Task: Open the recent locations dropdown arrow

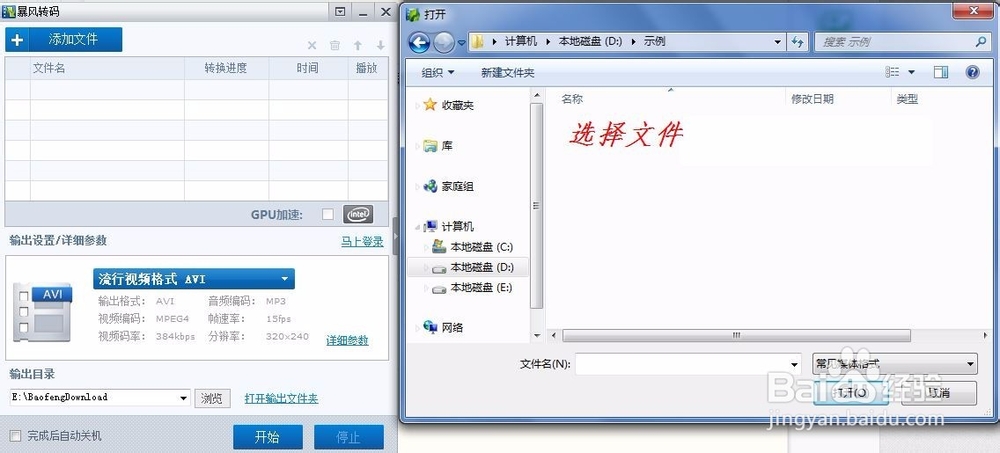Action: [x=462, y=43]
